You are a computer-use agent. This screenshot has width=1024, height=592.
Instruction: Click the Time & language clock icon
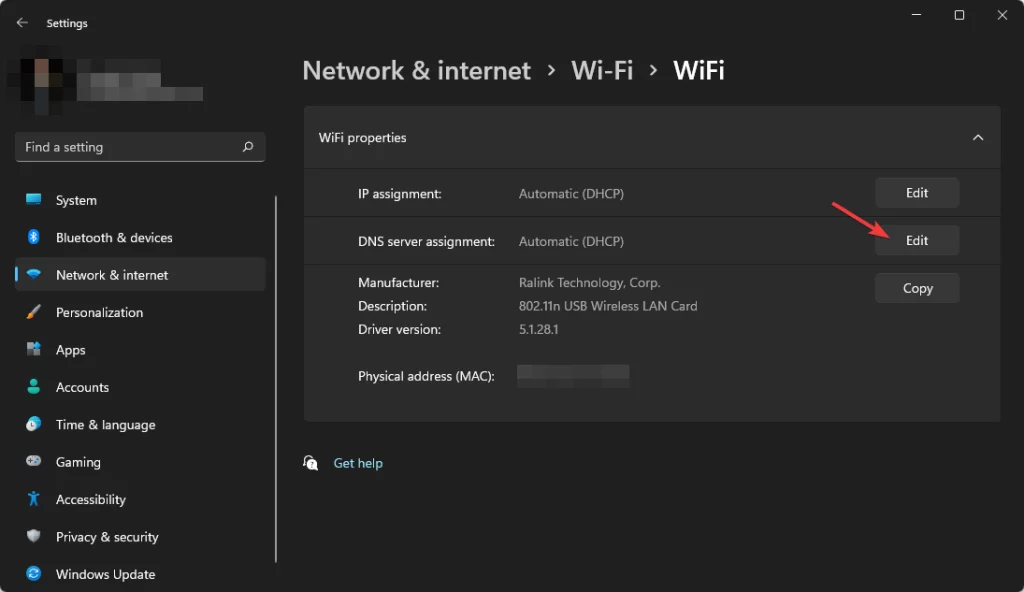[x=33, y=424]
